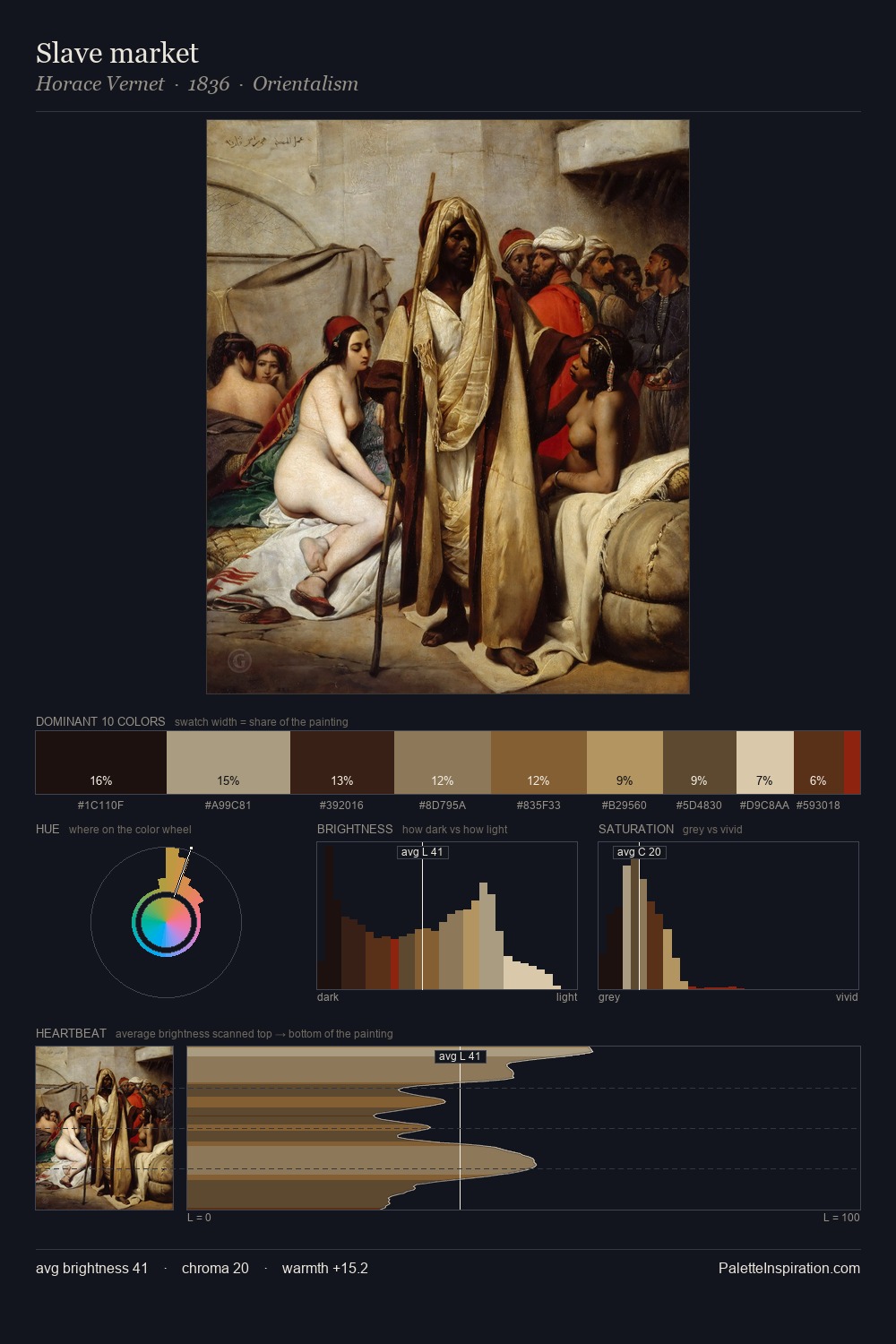Click the #B29560 gold swatch
Image resolution: width=896 pixels, height=1344 pixels.
coord(625,762)
